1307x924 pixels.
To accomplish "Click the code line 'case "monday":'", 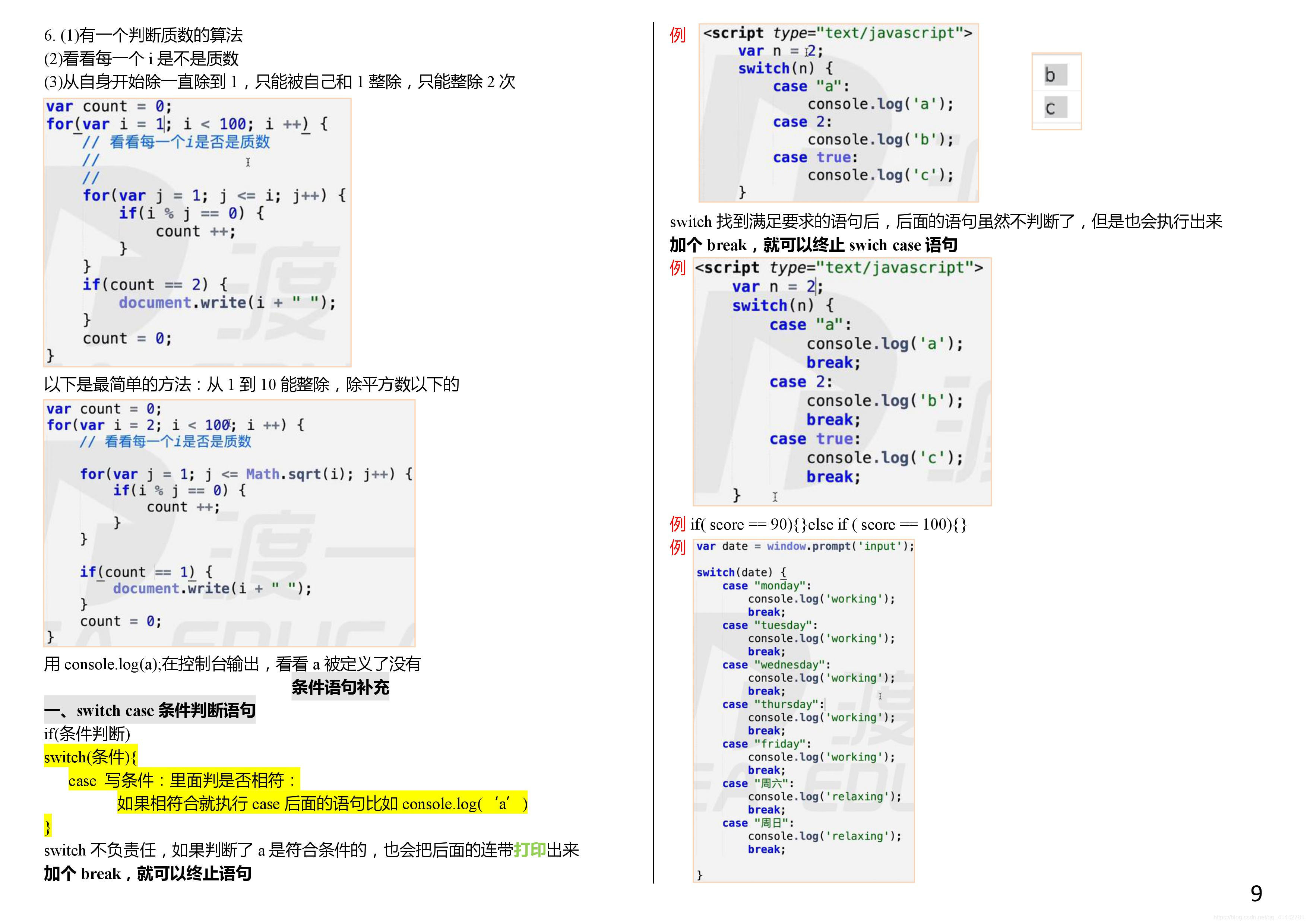I will click(x=767, y=586).
